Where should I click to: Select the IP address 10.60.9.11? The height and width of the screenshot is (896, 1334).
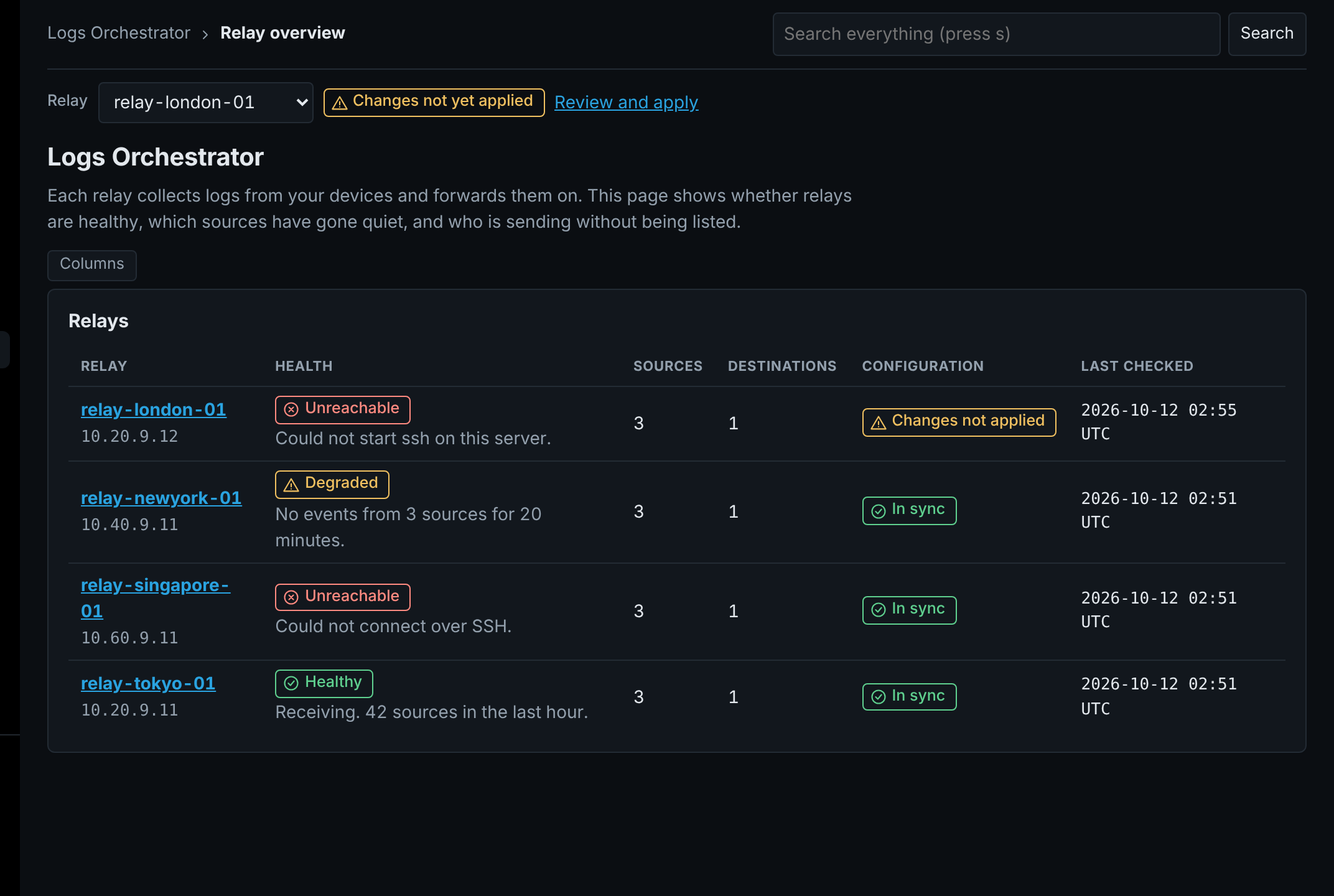coord(129,638)
